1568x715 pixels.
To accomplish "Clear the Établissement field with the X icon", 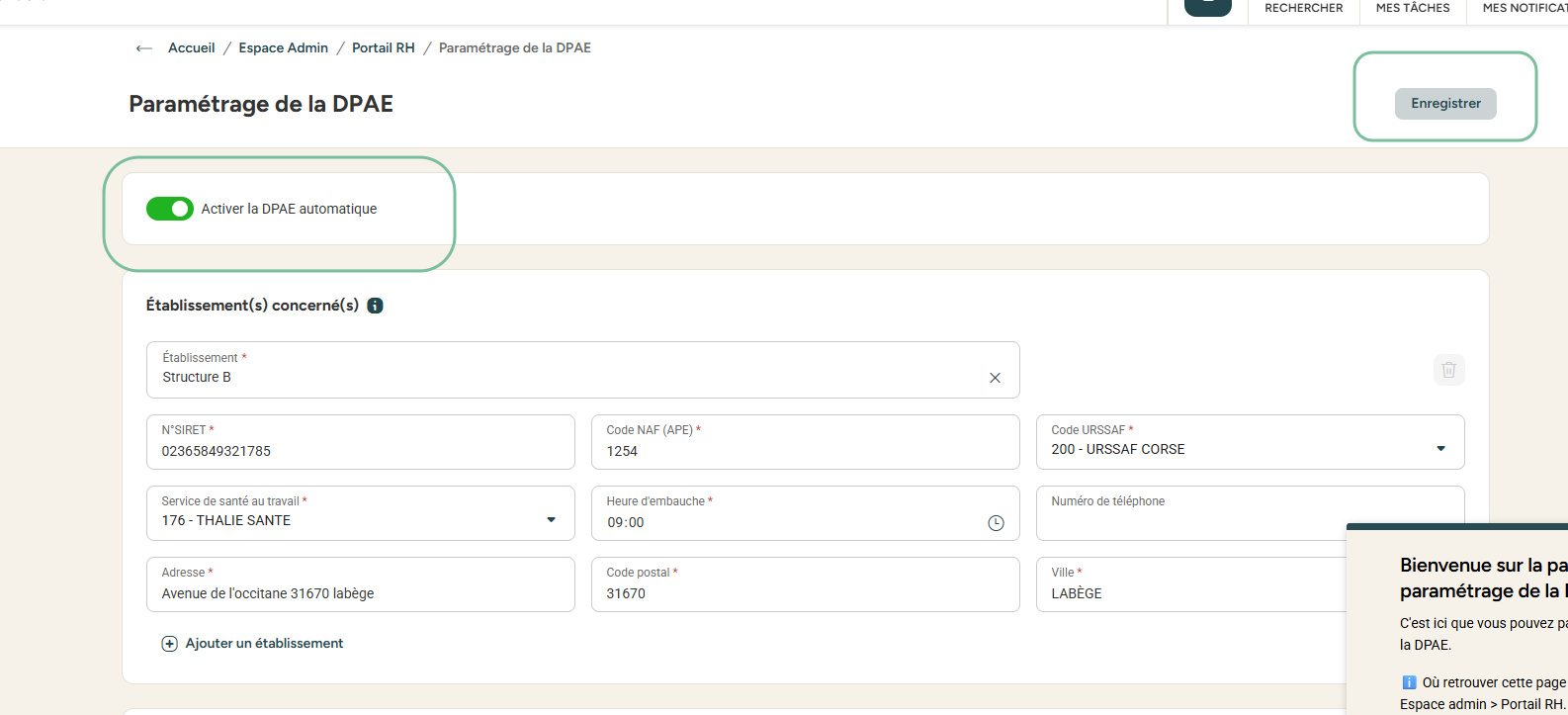I will tap(995, 378).
